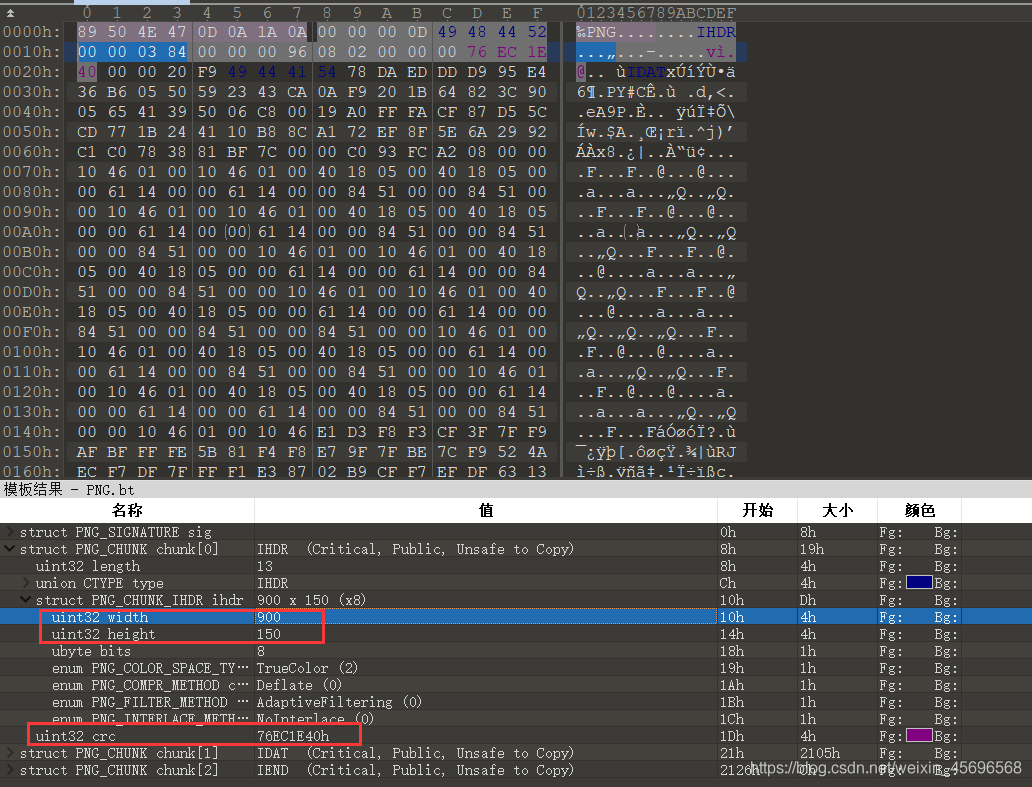Expand the PNG_CHUNK chunk[2] IEND struct
The height and width of the screenshot is (787, 1032).
tap(11, 770)
